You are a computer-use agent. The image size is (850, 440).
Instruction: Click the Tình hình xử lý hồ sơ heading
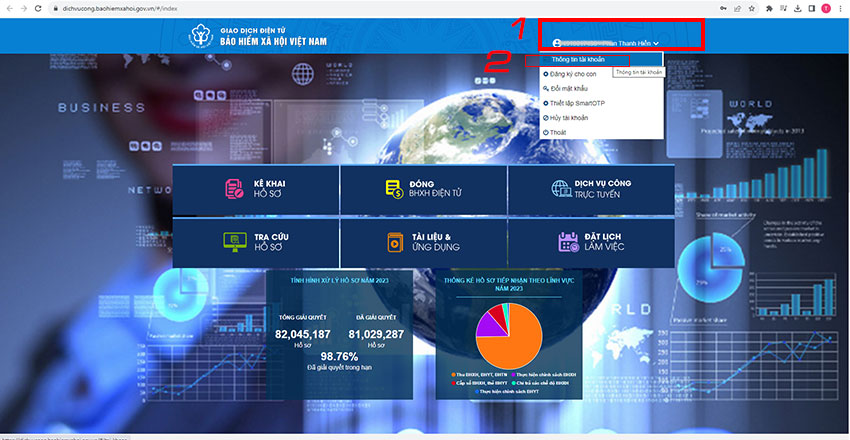(x=339, y=280)
